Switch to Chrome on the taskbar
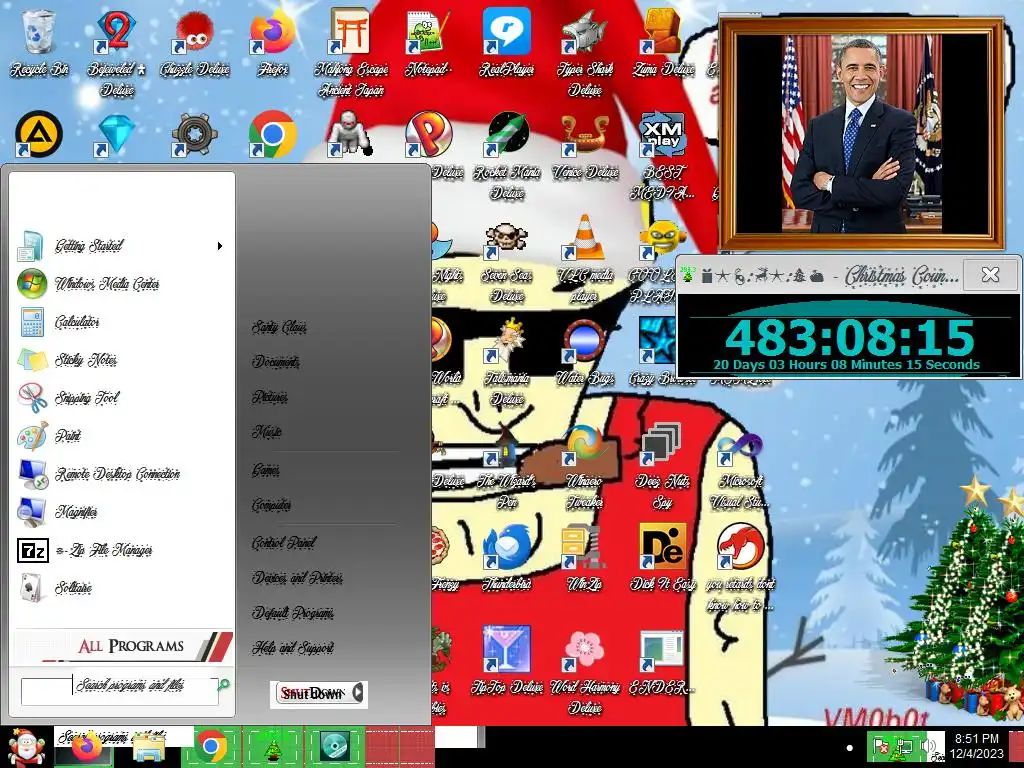 [x=211, y=746]
